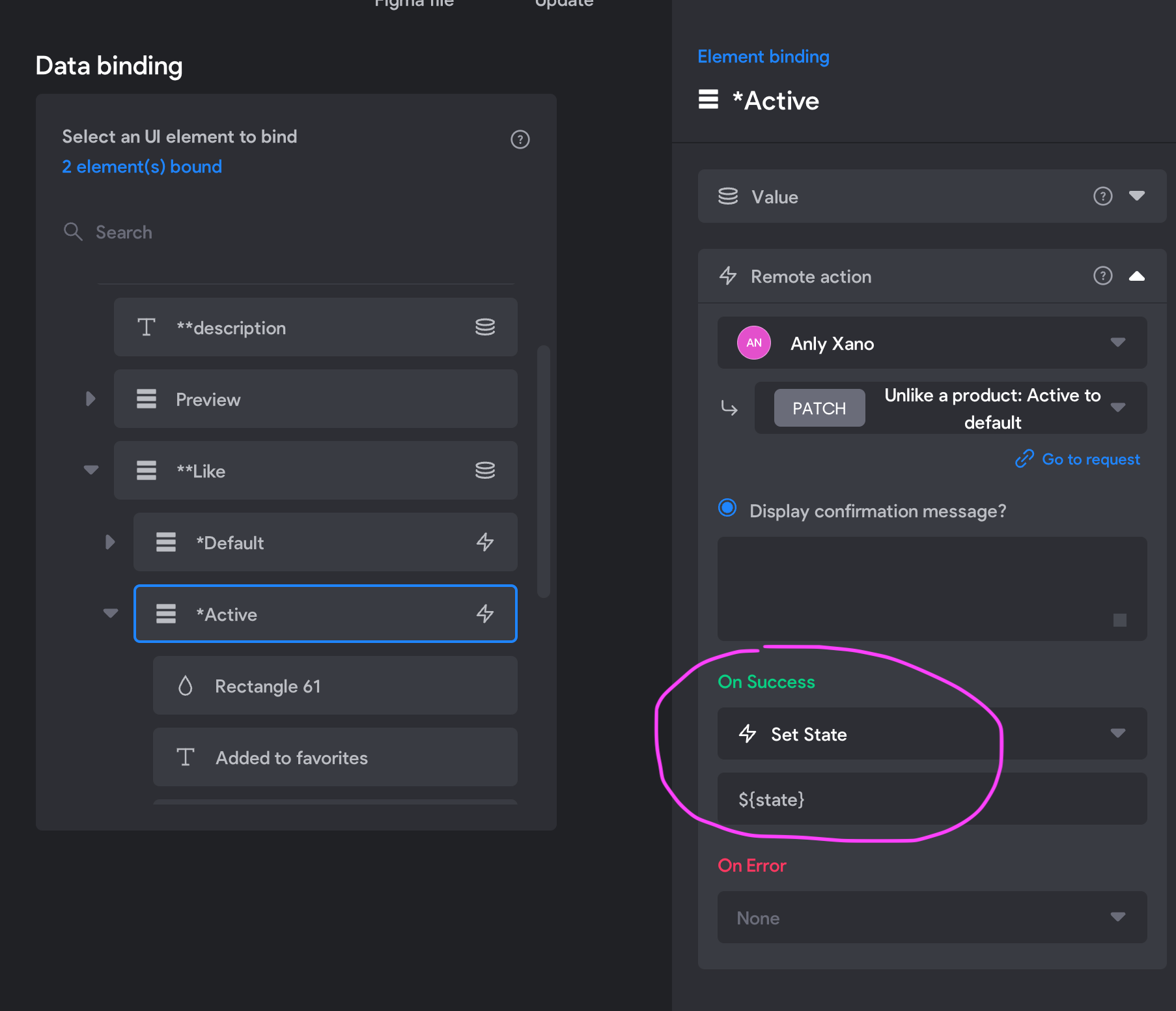Click the database icon on **description row

click(x=485, y=327)
